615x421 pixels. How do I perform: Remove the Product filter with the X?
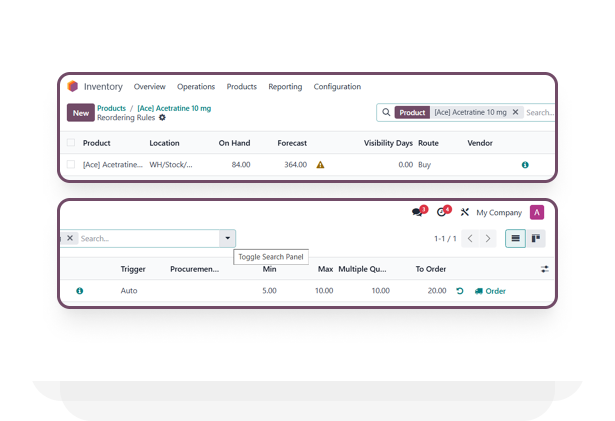point(515,112)
